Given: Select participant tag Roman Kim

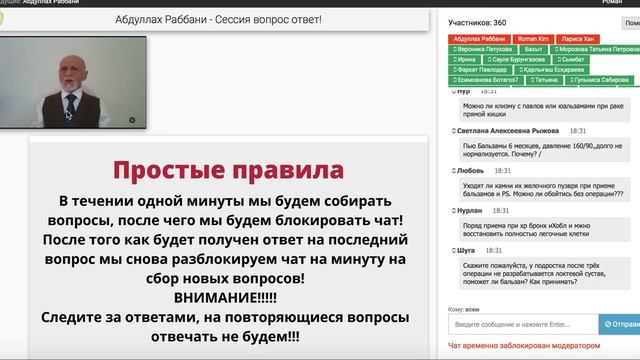Looking at the screenshot, I should 533,39.
